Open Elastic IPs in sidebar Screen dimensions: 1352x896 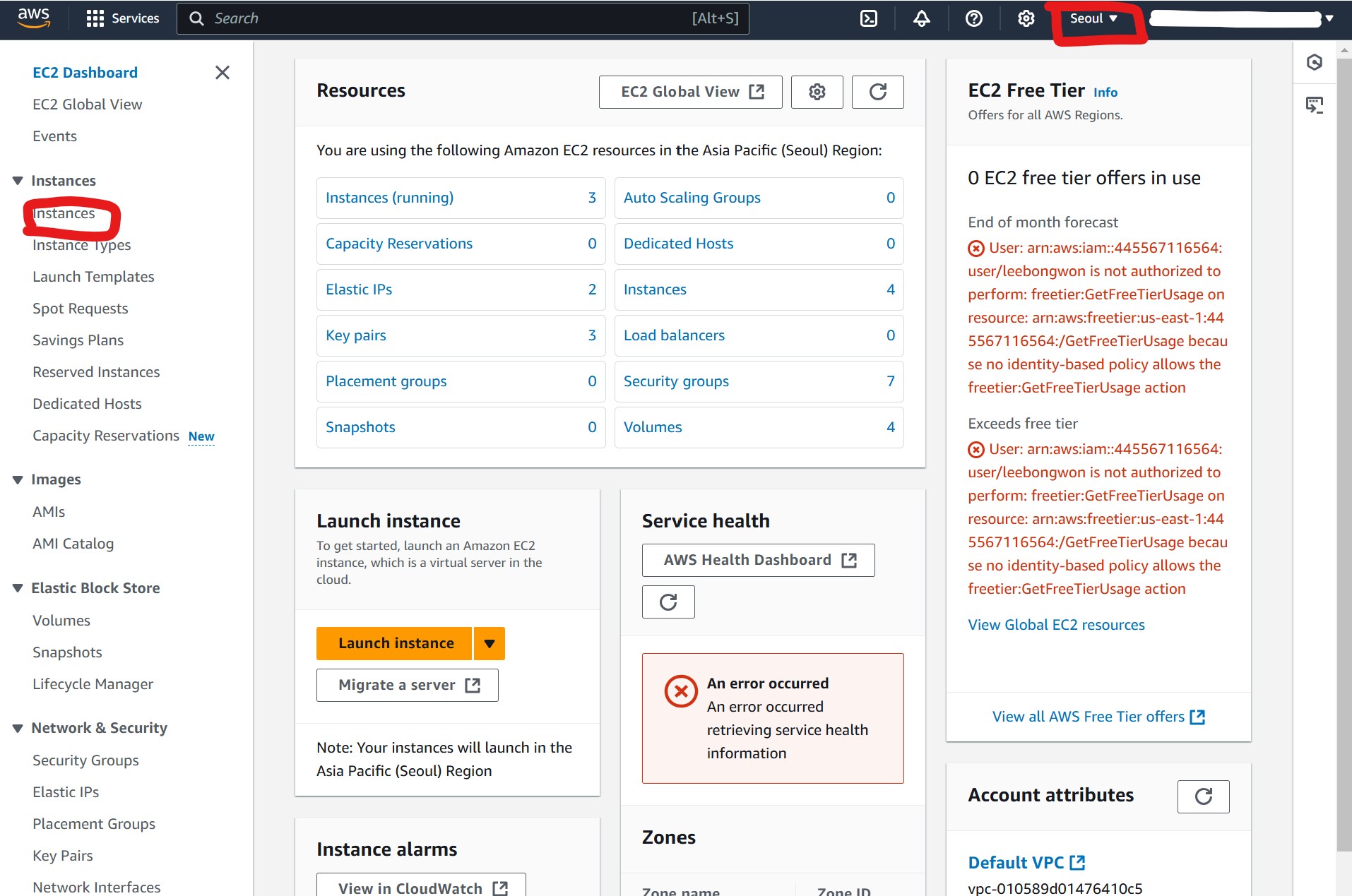click(x=66, y=792)
